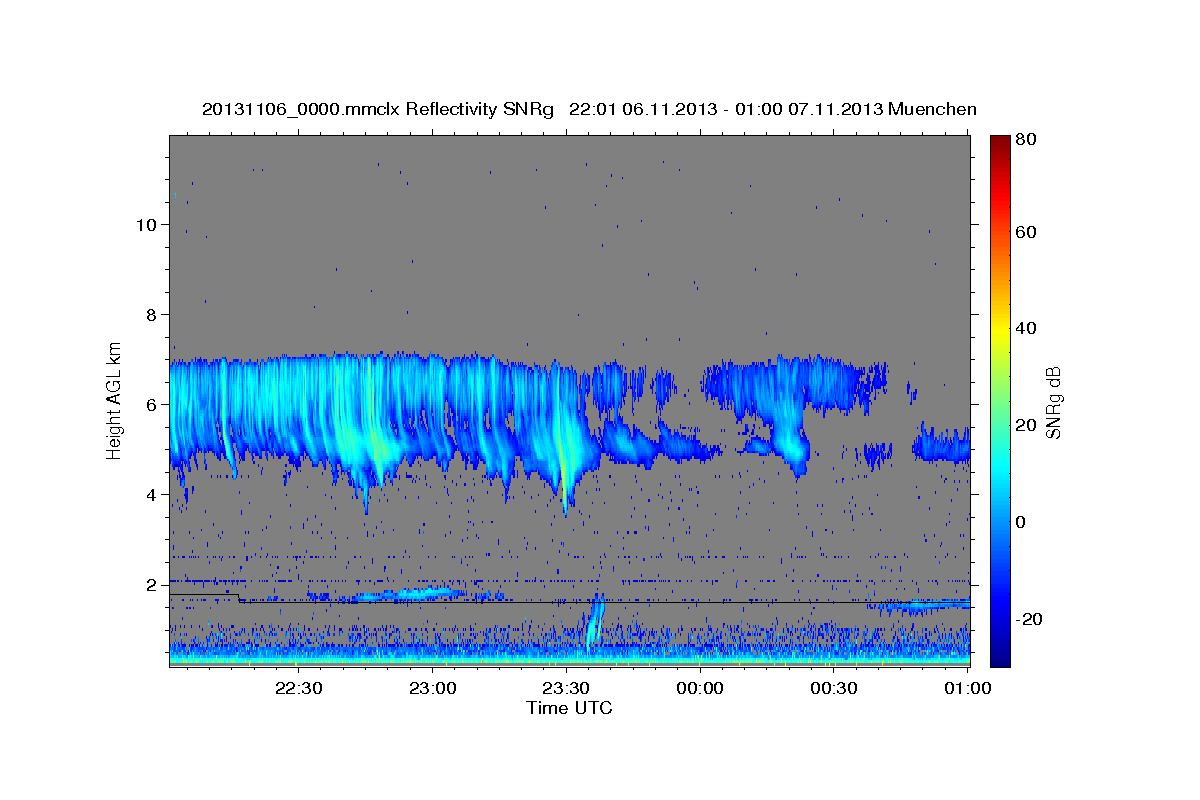Image resolution: width=1200 pixels, height=800 pixels.
Task: Click the plot title naming 20131106_0000.mmclx
Action: point(589,109)
